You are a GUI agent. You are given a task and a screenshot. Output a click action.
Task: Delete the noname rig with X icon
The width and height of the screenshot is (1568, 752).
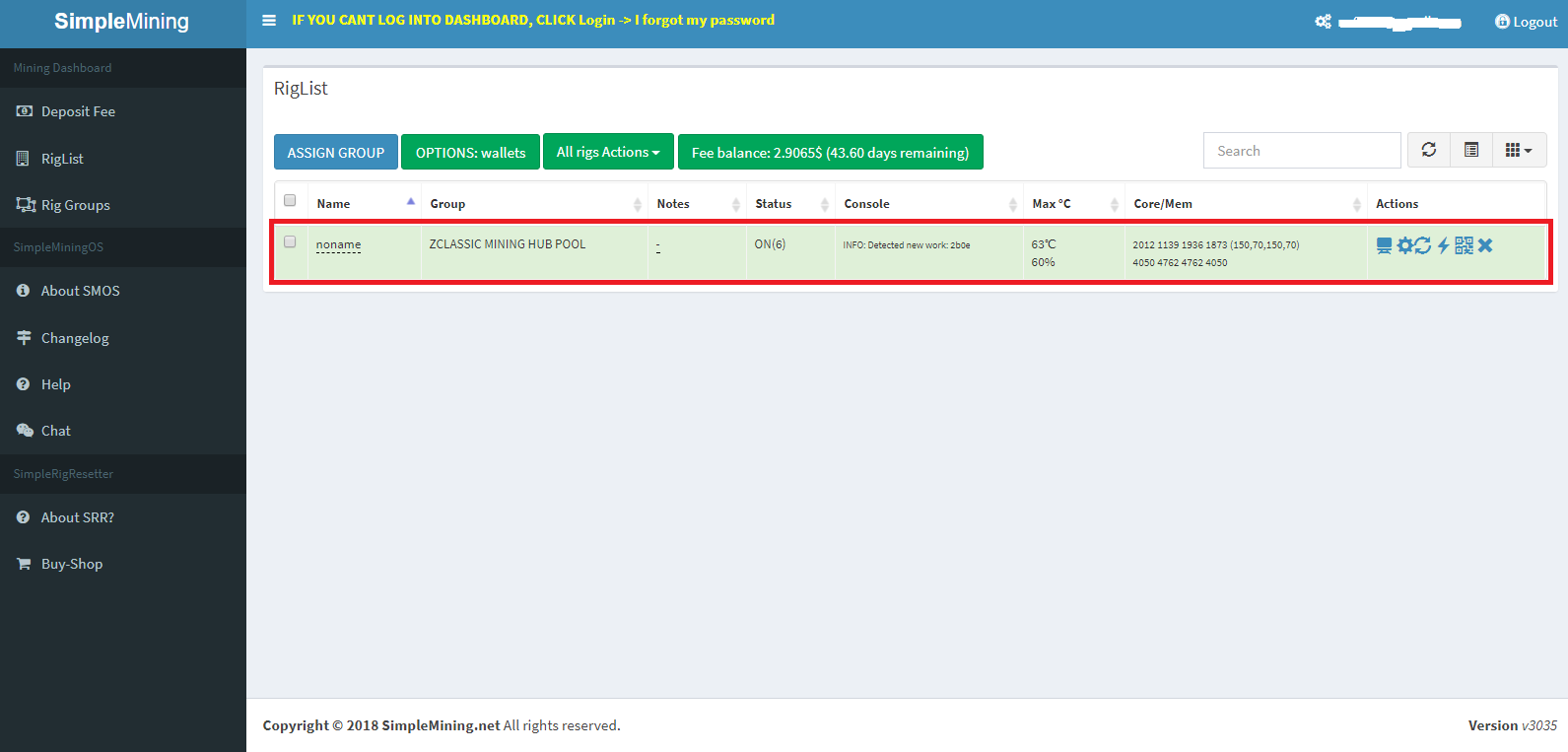[1485, 245]
